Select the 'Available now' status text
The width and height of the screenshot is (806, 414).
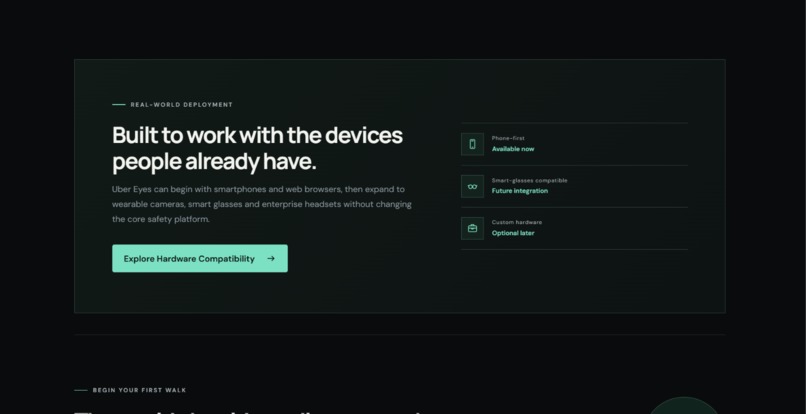coord(513,149)
